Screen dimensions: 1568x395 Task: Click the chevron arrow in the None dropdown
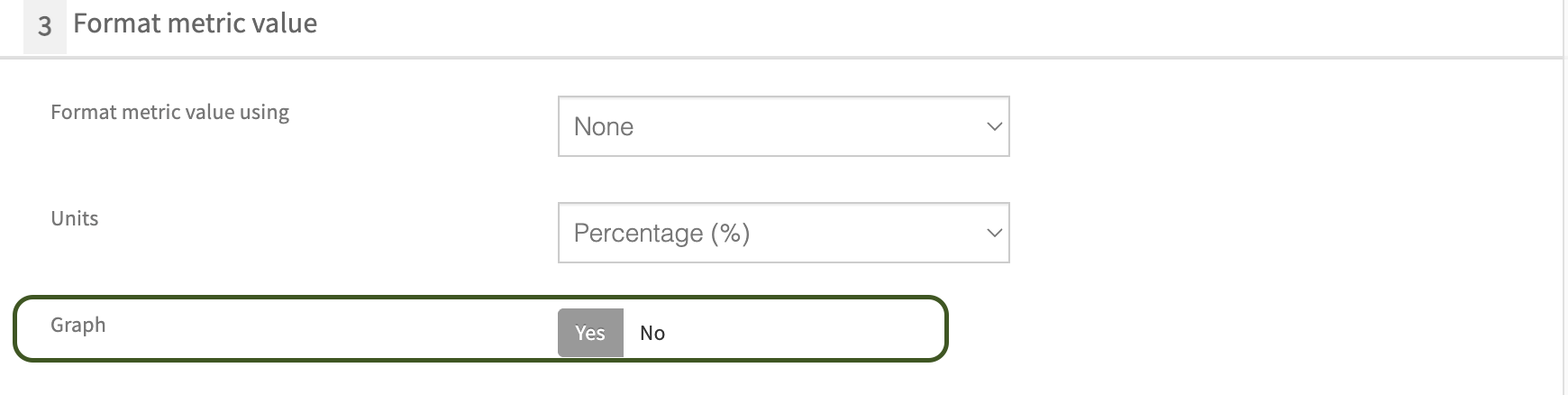tap(994, 126)
